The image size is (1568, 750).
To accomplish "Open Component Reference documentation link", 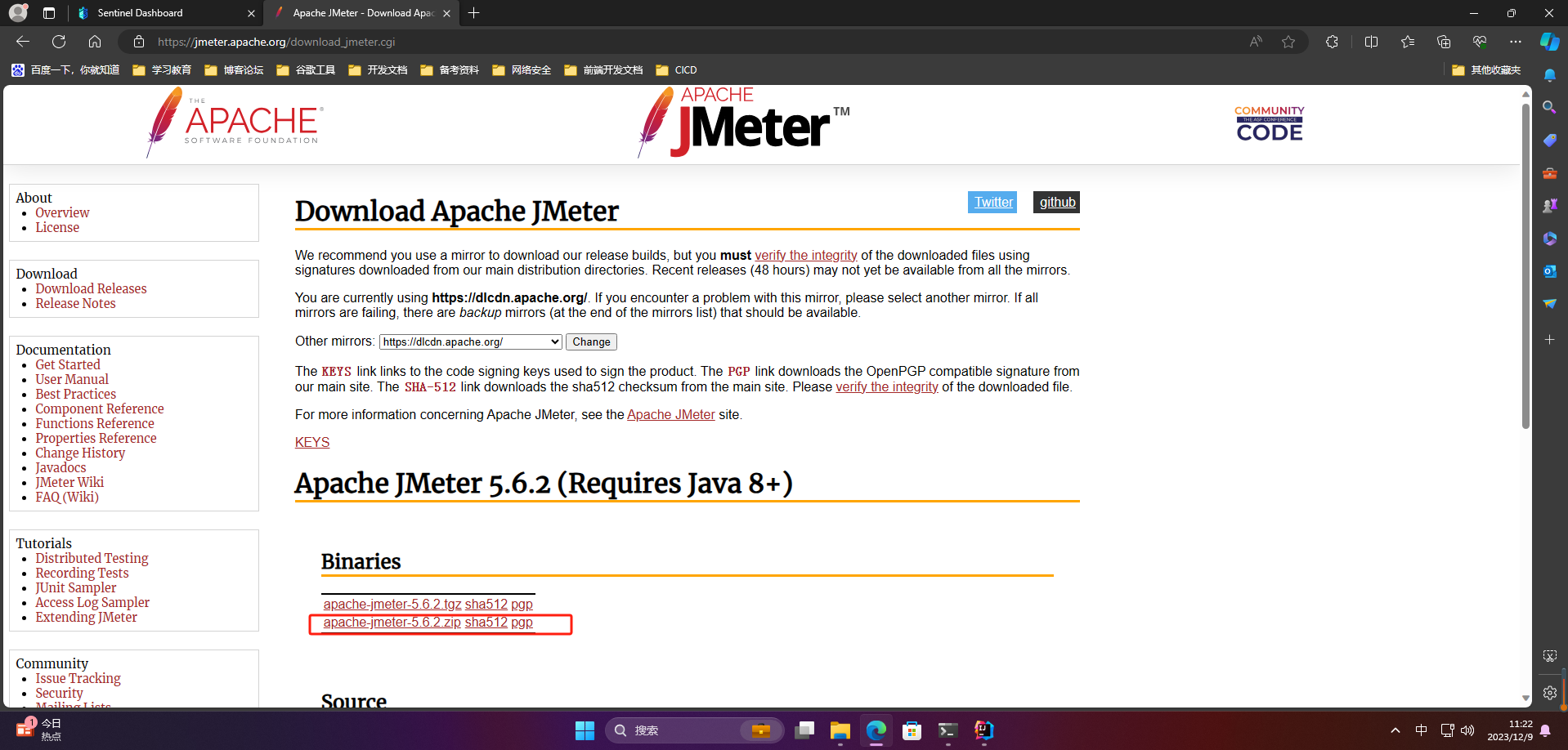I will coord(100,408).
